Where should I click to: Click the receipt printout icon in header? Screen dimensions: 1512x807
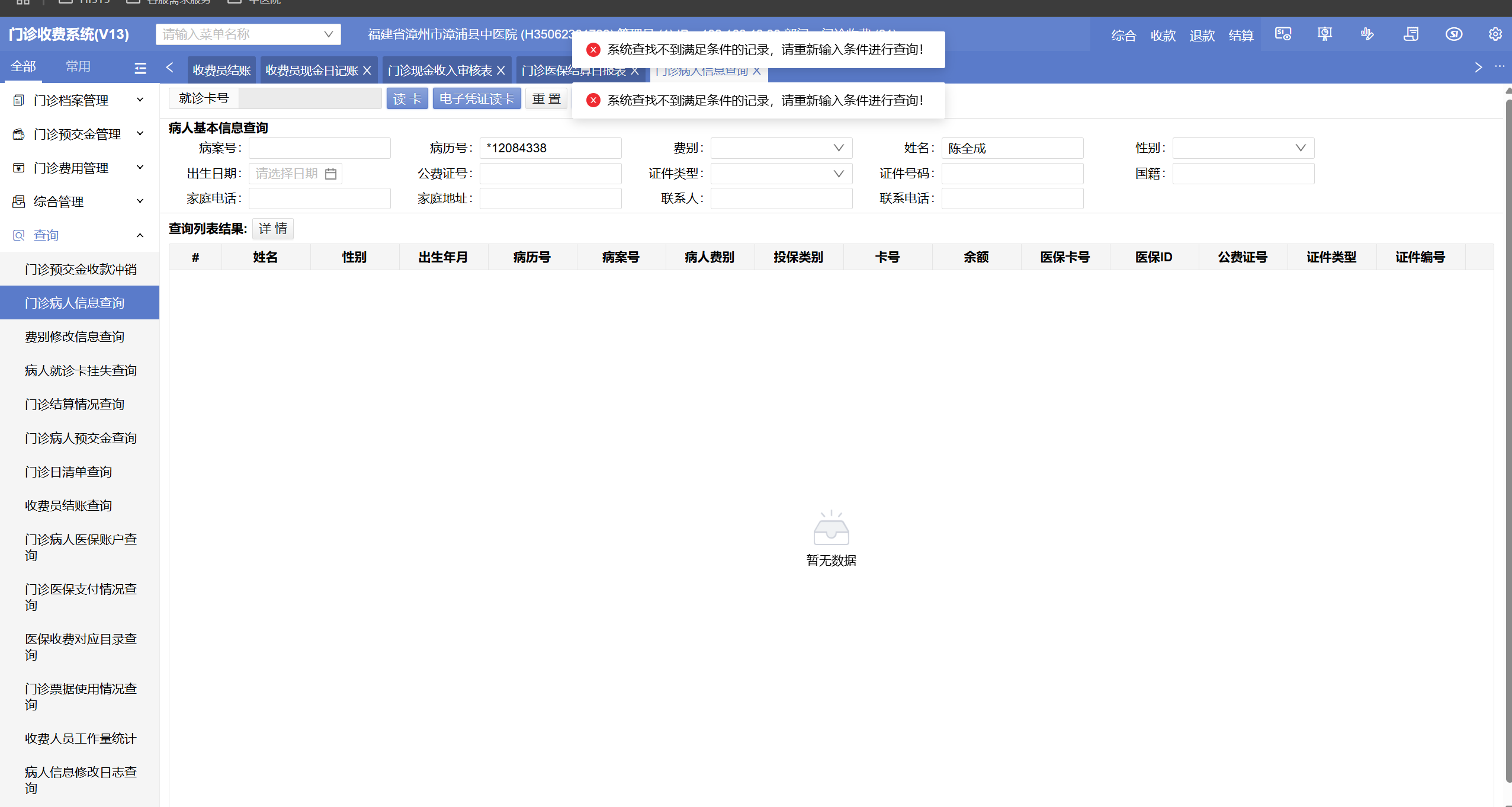coord(1411,34)
